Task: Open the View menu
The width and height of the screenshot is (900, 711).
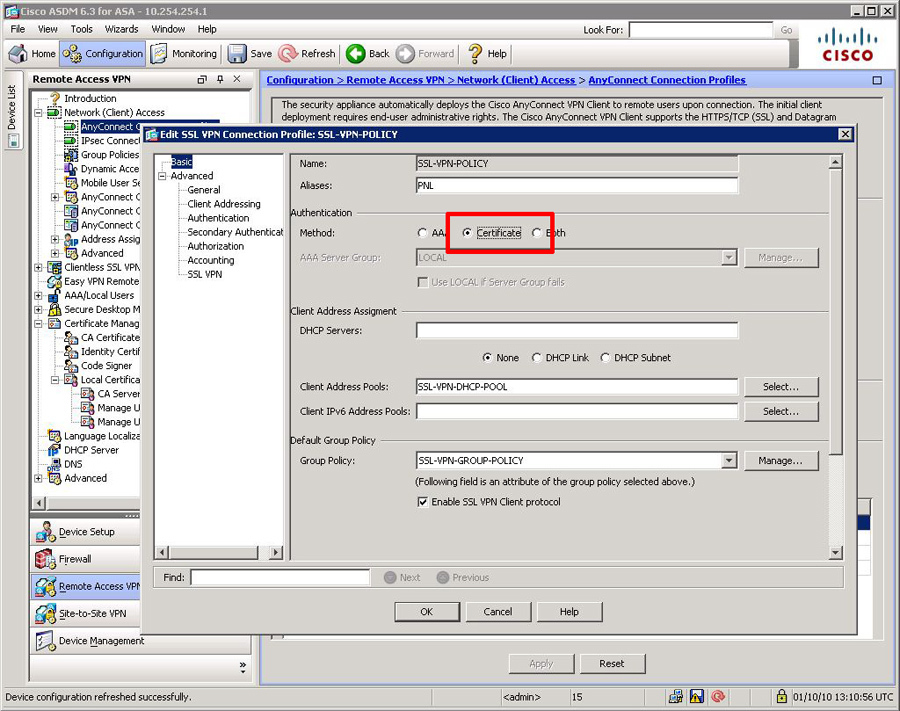Action: tap(48, 29)
